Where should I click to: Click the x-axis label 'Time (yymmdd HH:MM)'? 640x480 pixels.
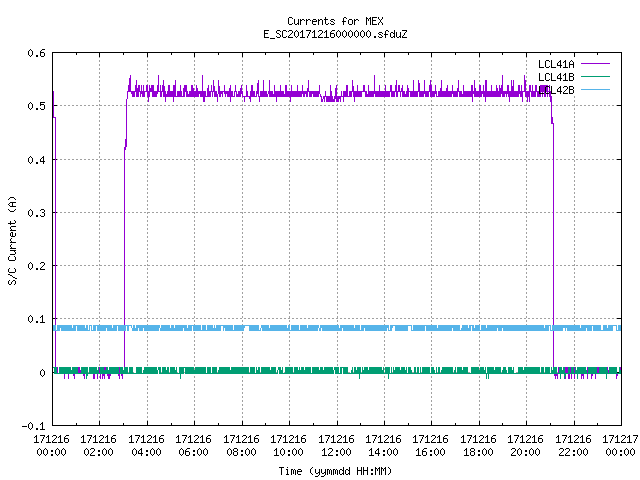(x=335, y=471)
